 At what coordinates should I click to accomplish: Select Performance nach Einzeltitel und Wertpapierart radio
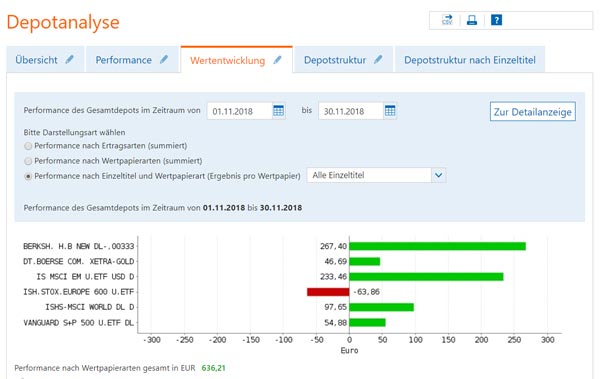tap(28, 176)
